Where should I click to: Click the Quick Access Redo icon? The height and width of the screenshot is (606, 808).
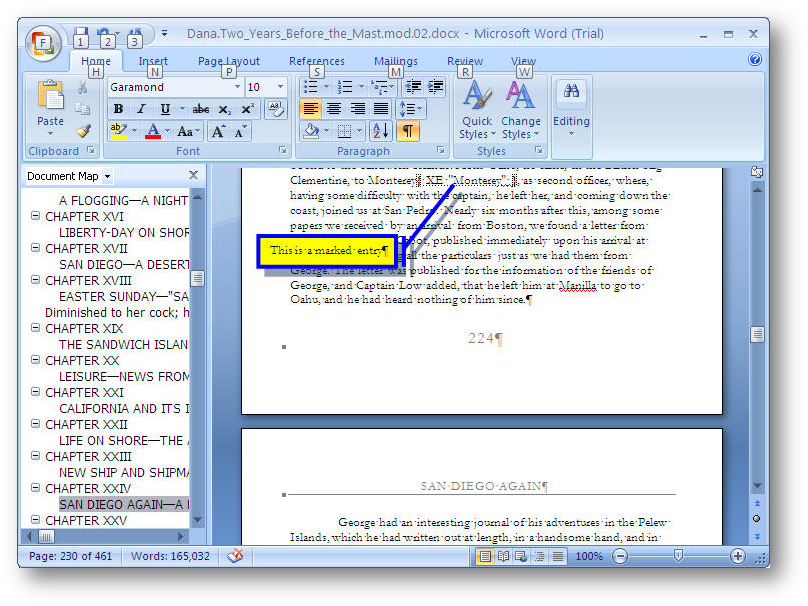coord(134,34)
